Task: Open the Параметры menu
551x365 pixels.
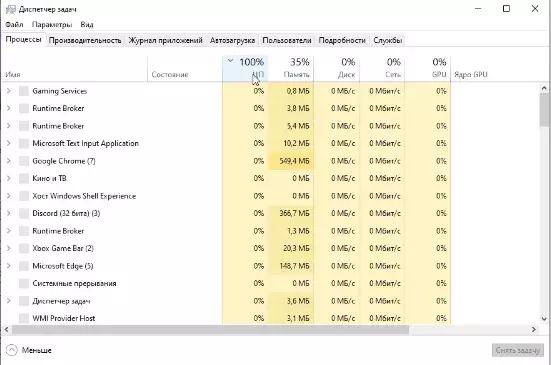Action: pos(52,25)
